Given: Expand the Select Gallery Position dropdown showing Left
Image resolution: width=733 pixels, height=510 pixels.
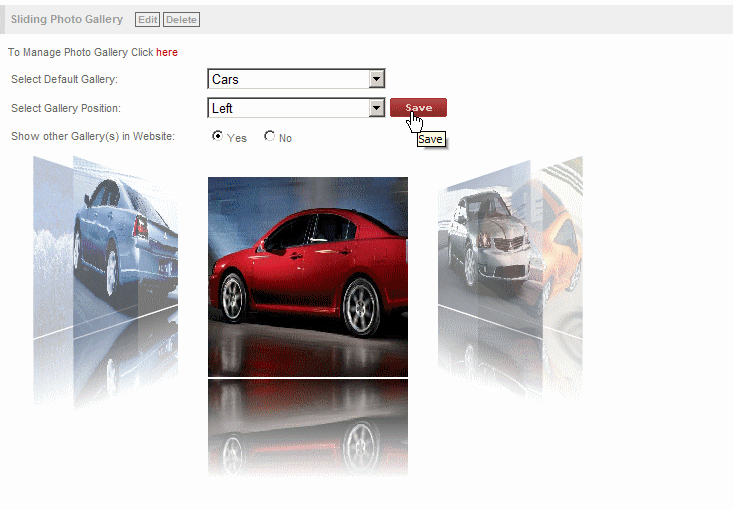Looking at the screenshot, I should click(296, 108).
